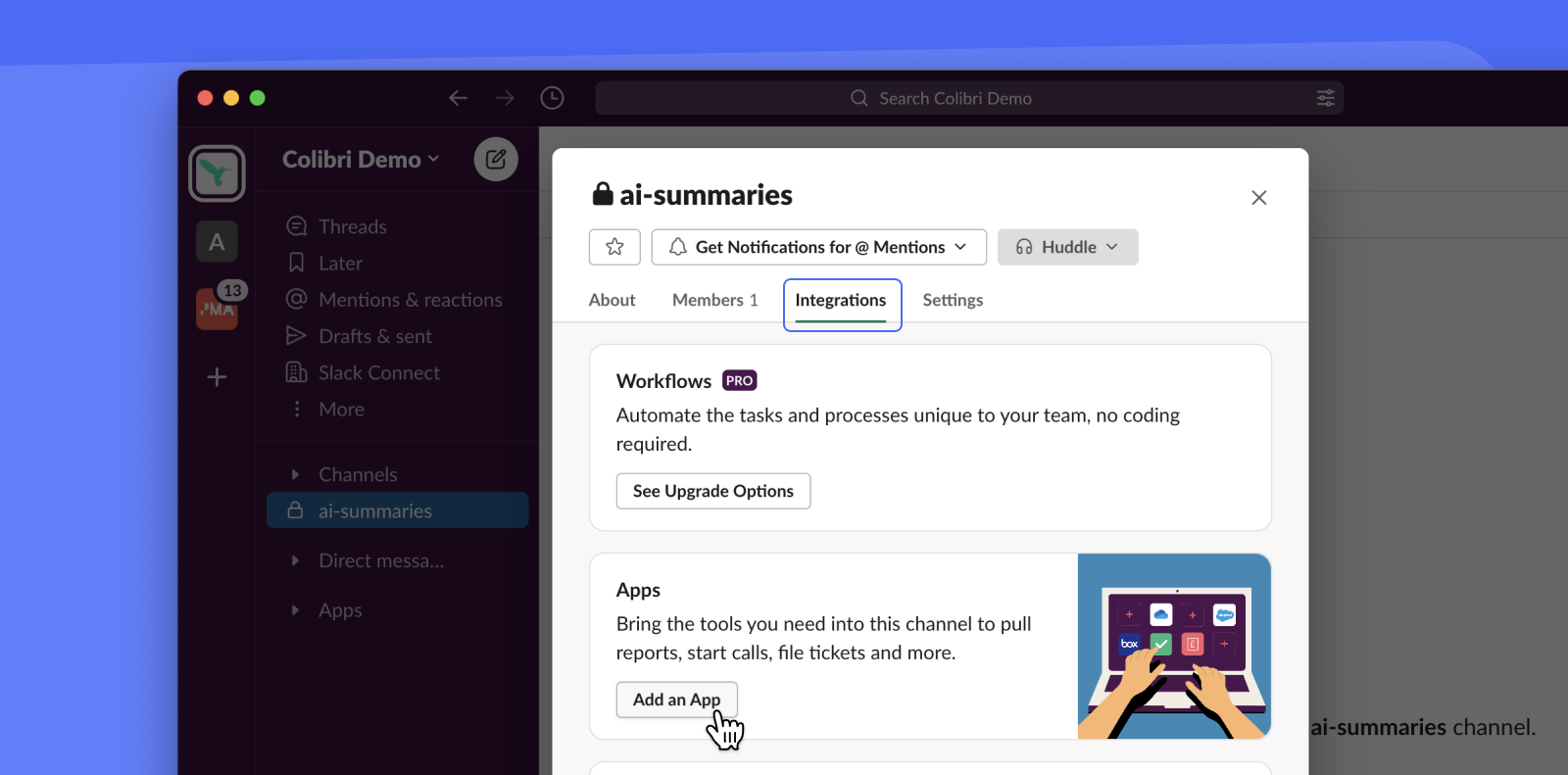Open Mentions & reactions label
Image resolution: width=1568 pixels, height=775 pixels.
click(x=411, y=300)
